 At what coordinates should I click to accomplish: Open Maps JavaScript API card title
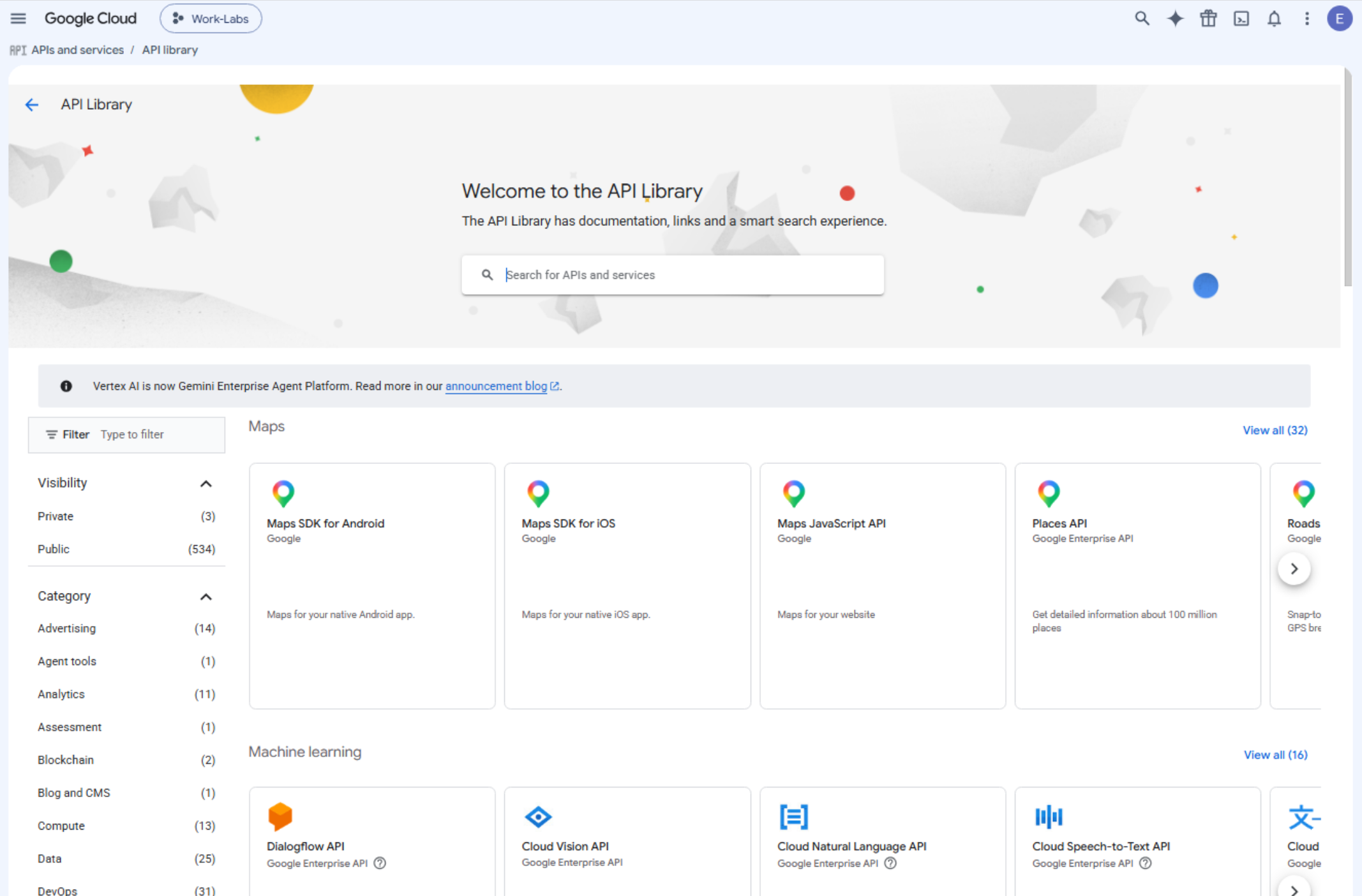coord(832,524)
